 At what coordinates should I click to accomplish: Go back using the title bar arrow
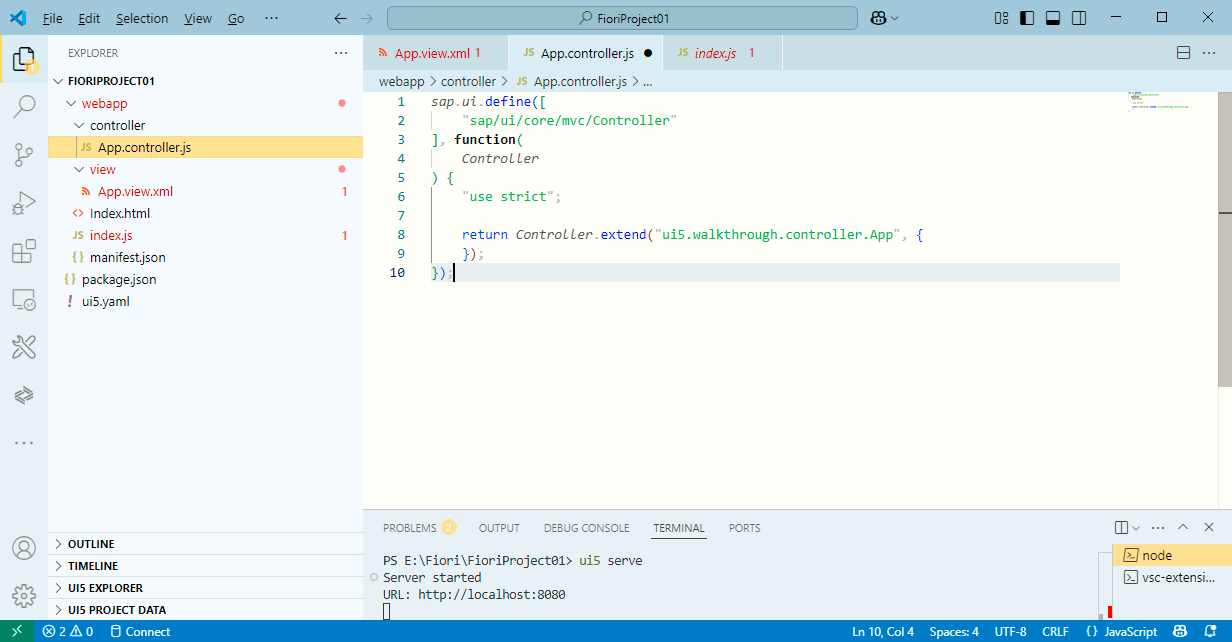pyautogui.click(x=340, y=18)
